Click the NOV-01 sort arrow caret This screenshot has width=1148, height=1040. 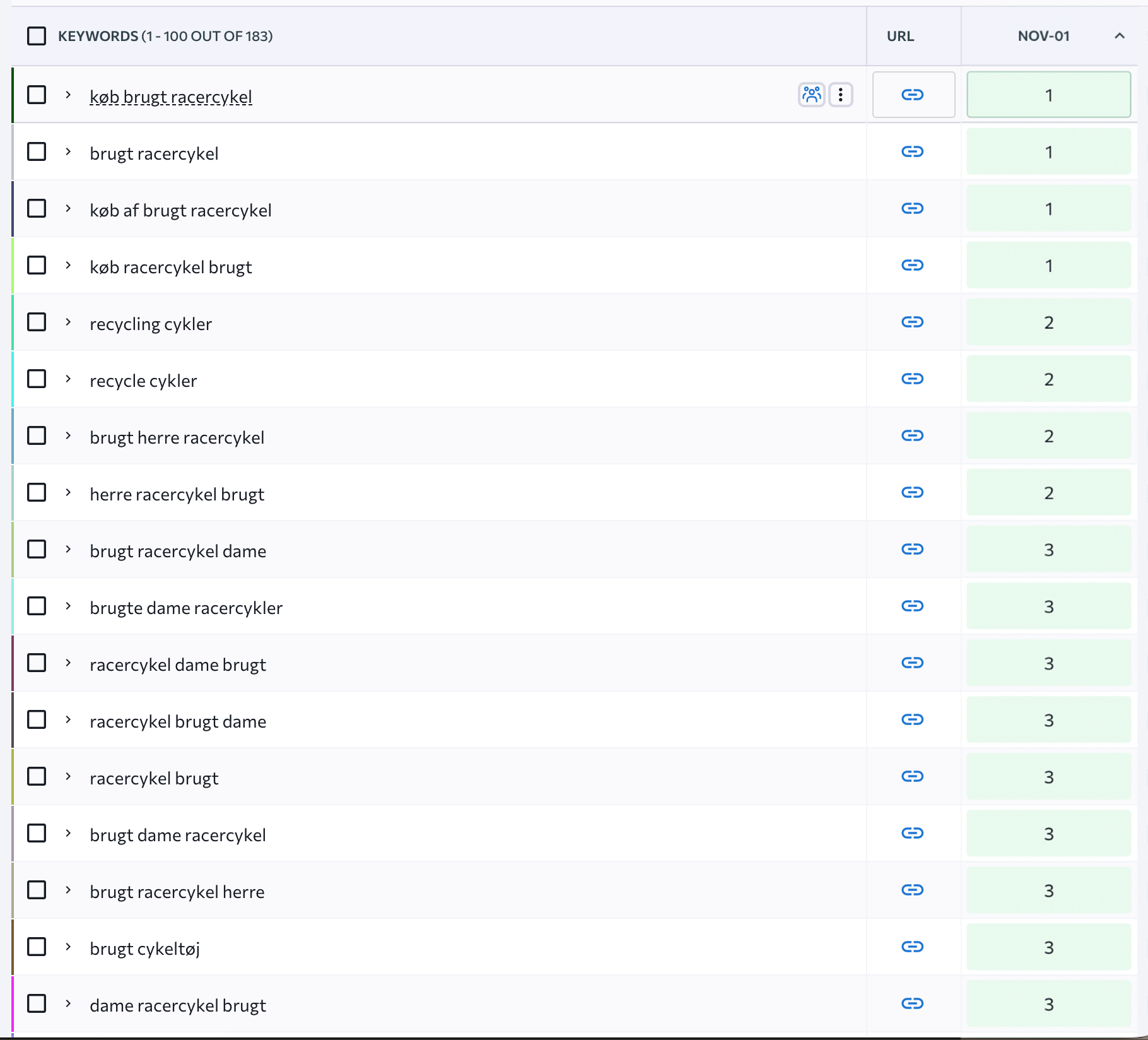point(1120,36)
